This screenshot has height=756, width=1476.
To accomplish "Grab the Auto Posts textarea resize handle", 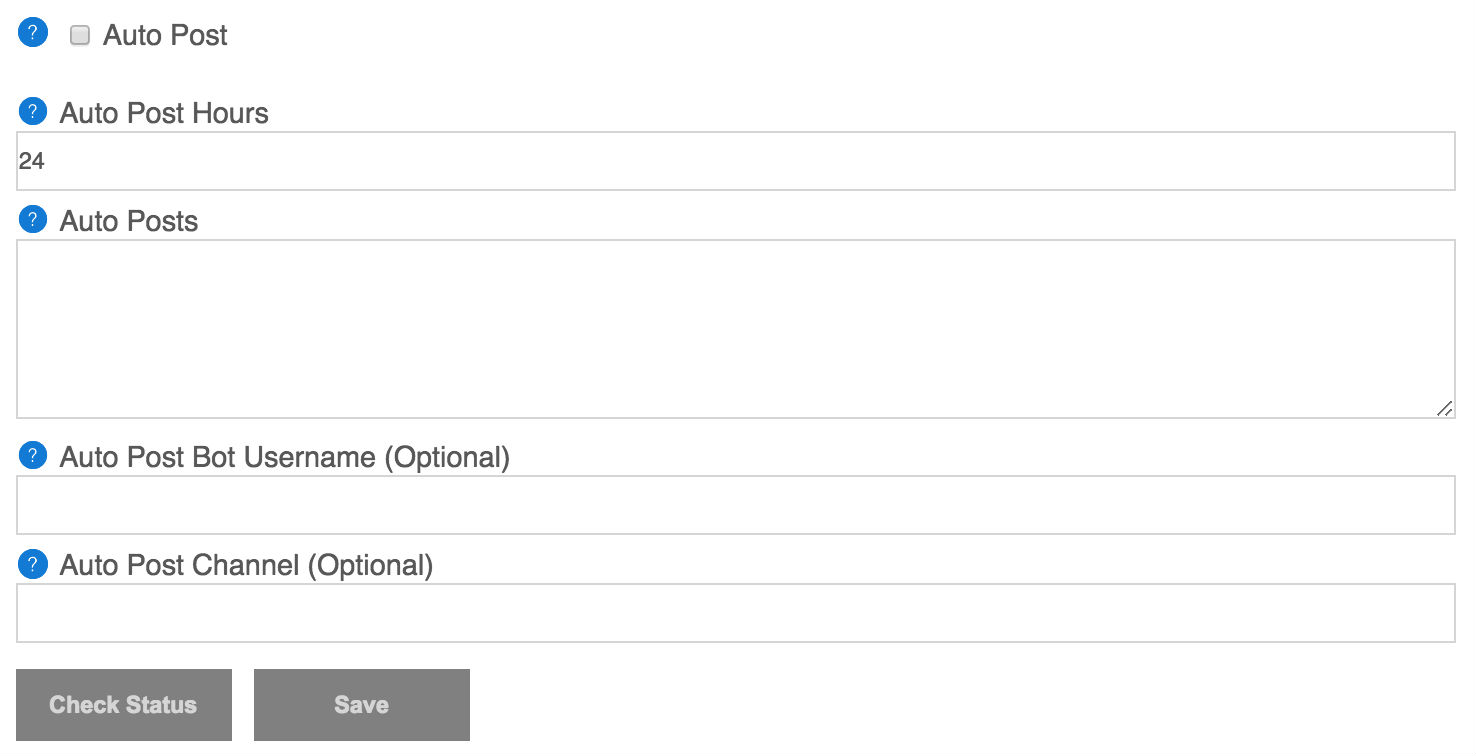I will (1445, 408).
